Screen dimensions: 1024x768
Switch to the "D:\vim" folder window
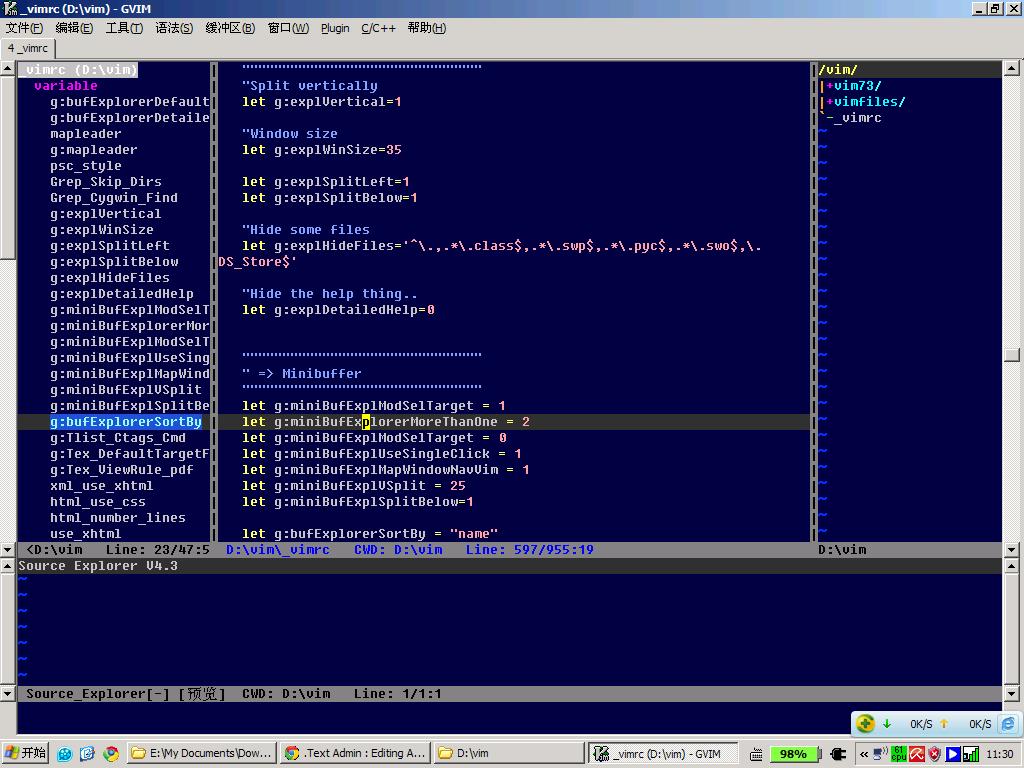coord(509,753)
